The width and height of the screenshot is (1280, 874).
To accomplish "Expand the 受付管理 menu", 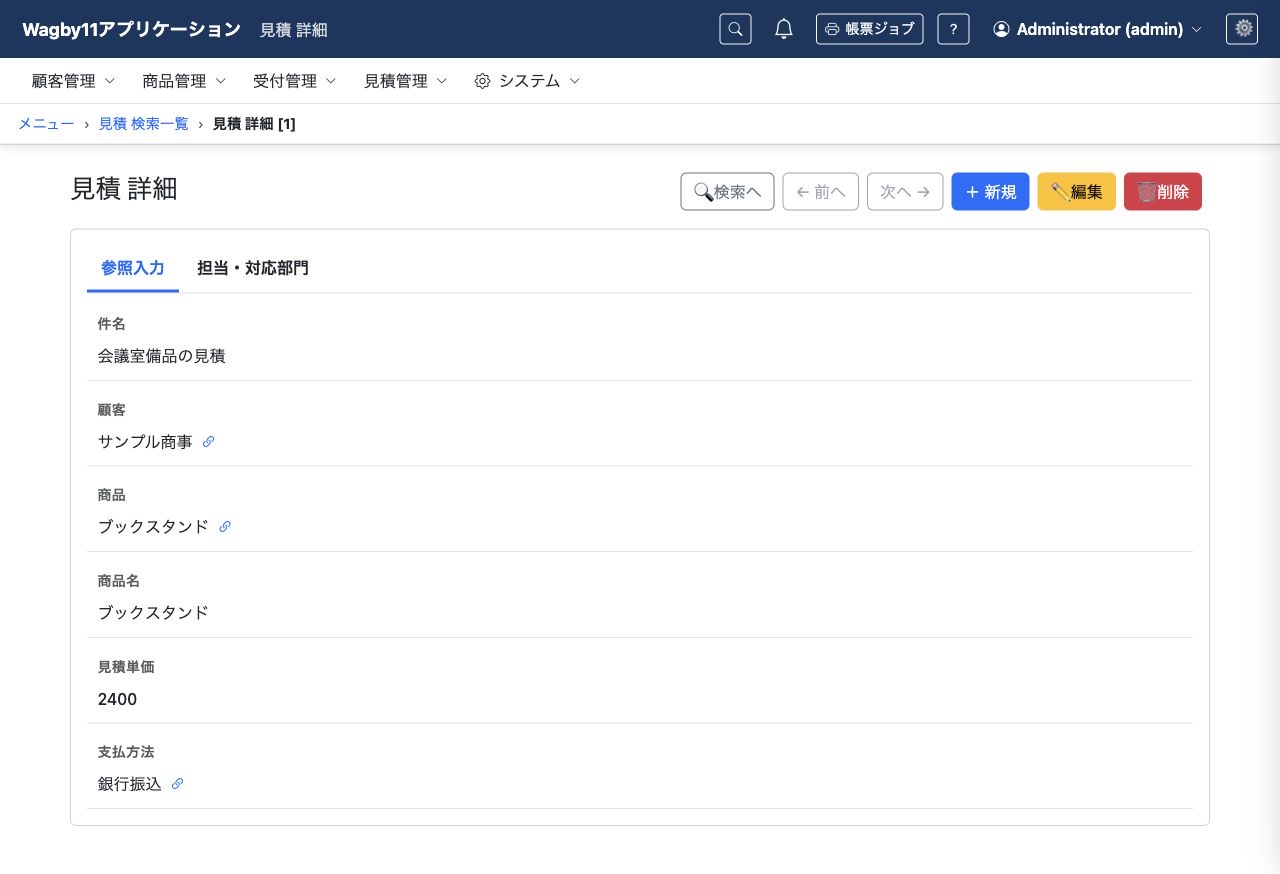I will coord(295,81).
